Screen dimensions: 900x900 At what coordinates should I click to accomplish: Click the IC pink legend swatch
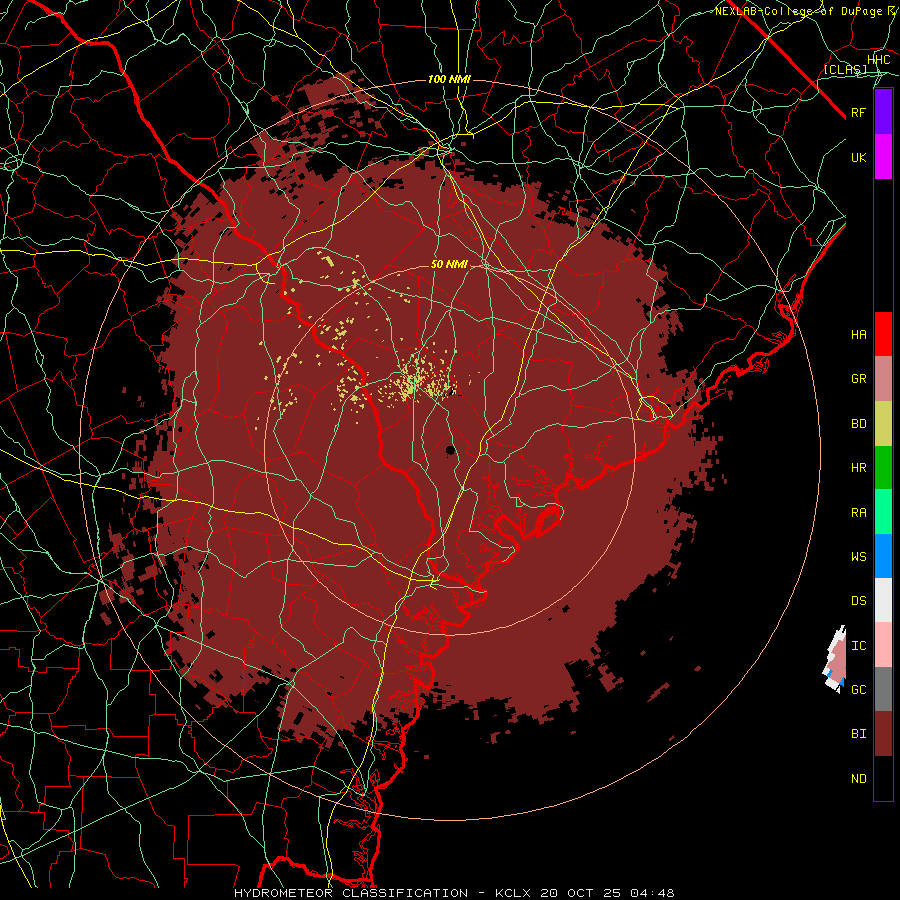[x=883, y=645]
